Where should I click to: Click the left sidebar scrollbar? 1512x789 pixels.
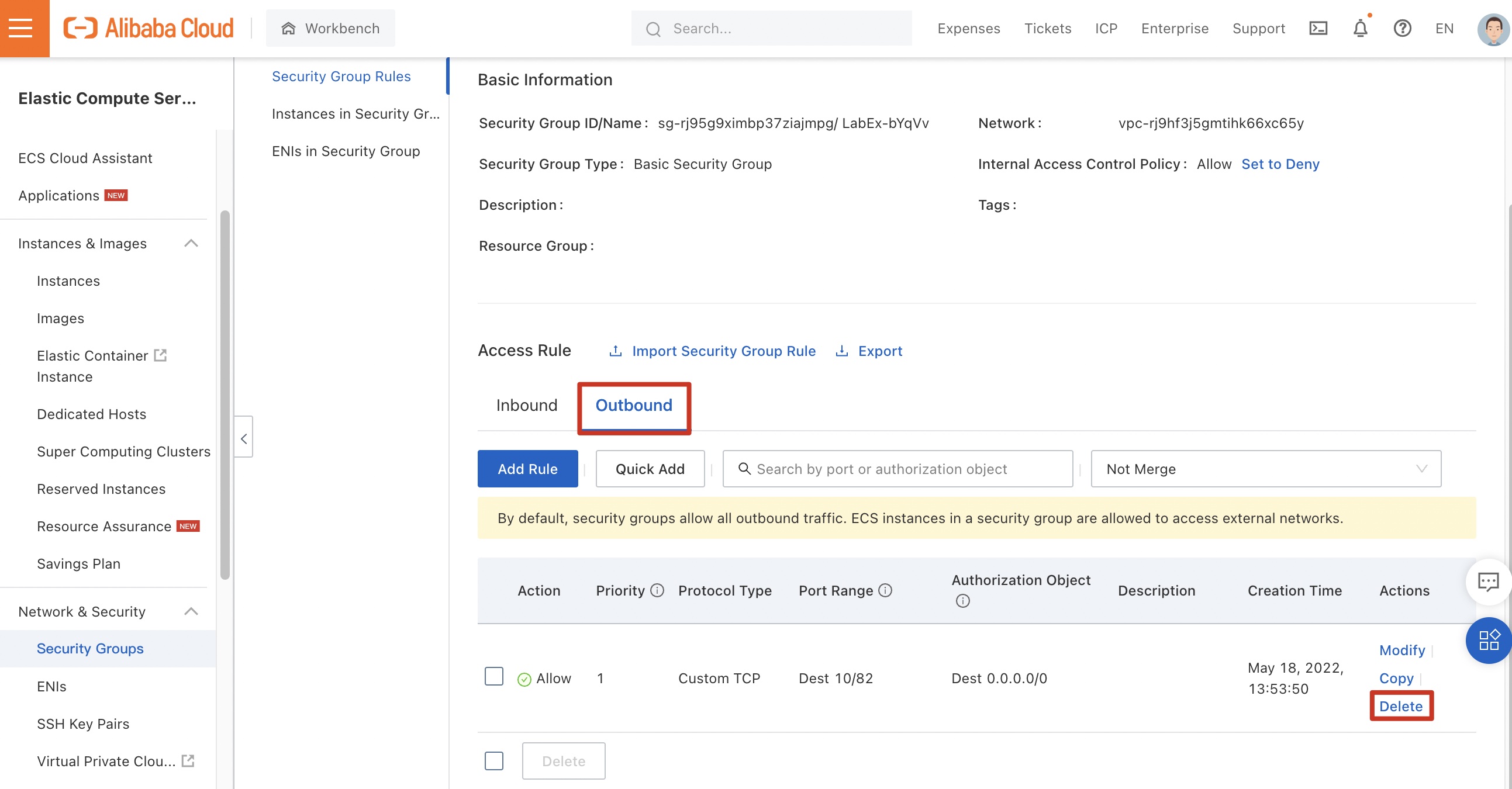point(225,394)
